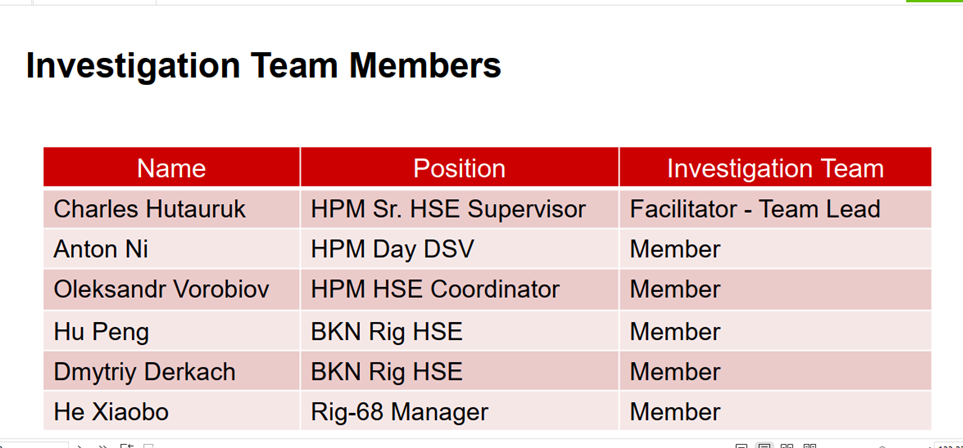Select the Oleksandr Vorobiov cell
The width and height of the screenshot is (963, 448).
(171, 289)
